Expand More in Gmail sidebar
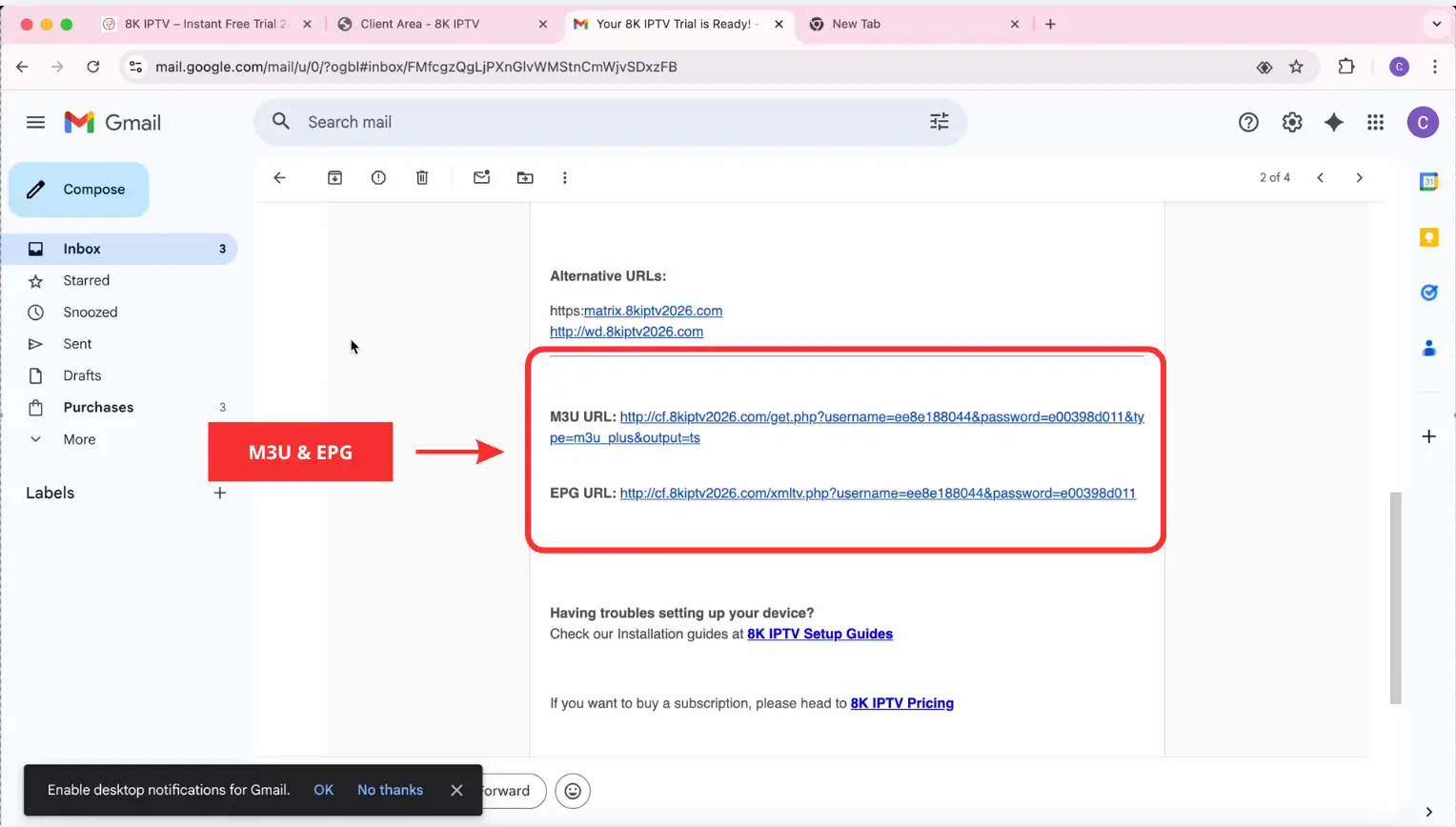 point(79,439)
